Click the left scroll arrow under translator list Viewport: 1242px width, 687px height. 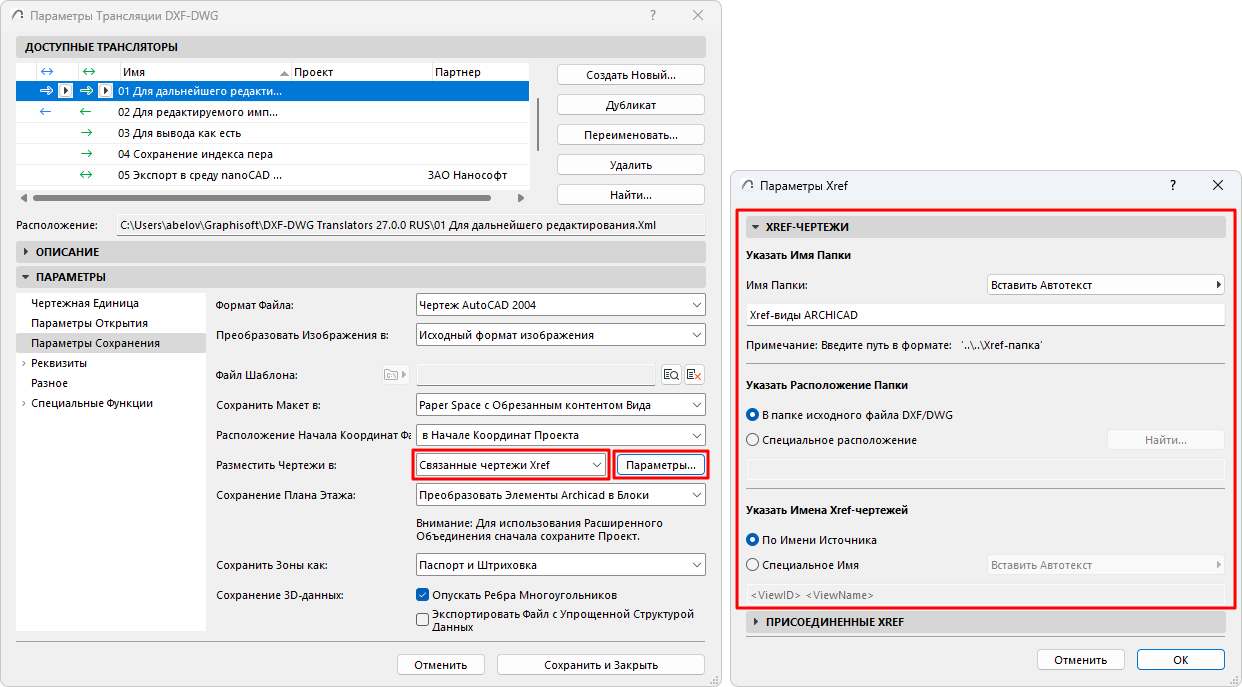23,198
